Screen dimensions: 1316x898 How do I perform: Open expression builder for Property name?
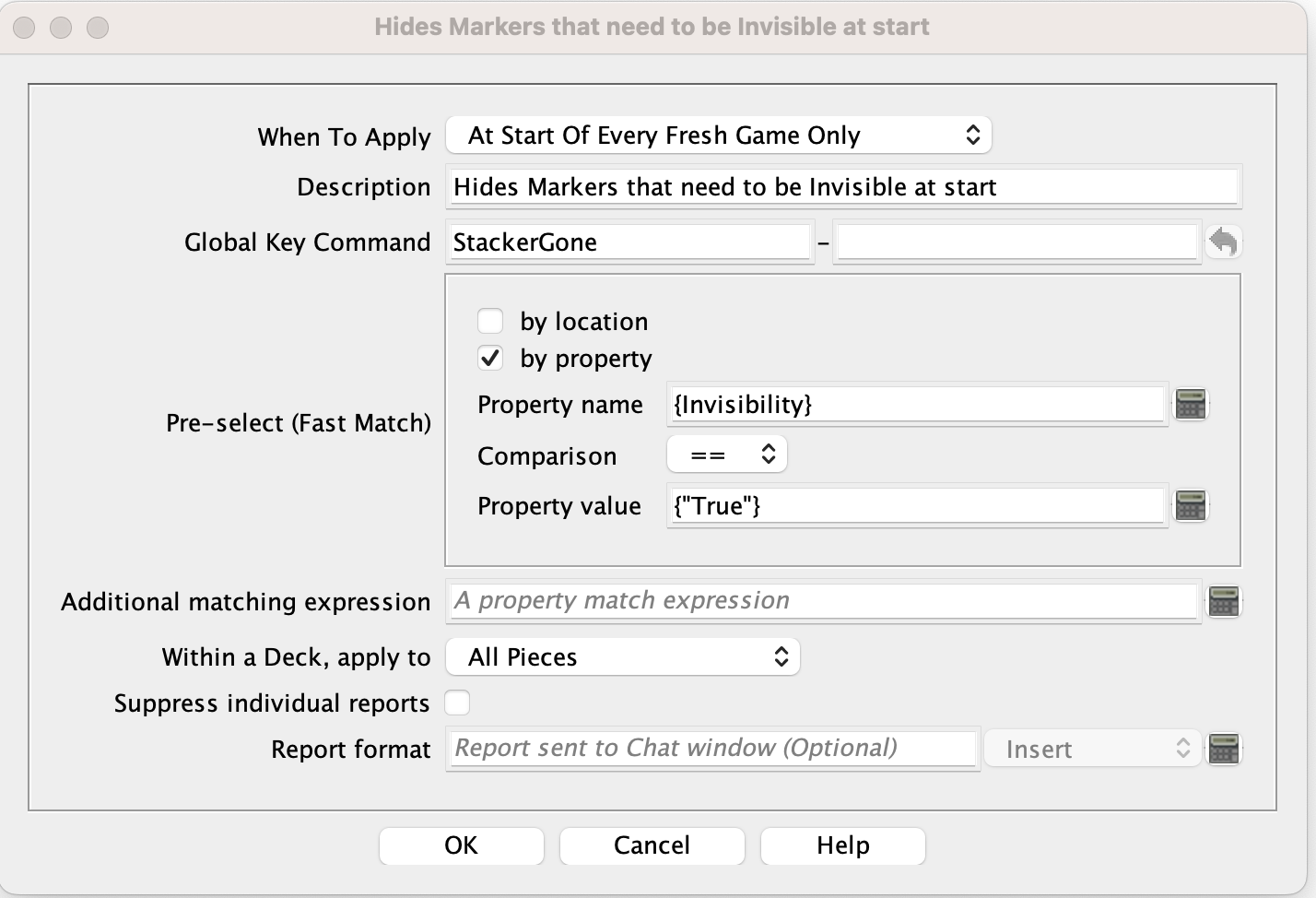pyautogui.click(x=1191, y=405)
